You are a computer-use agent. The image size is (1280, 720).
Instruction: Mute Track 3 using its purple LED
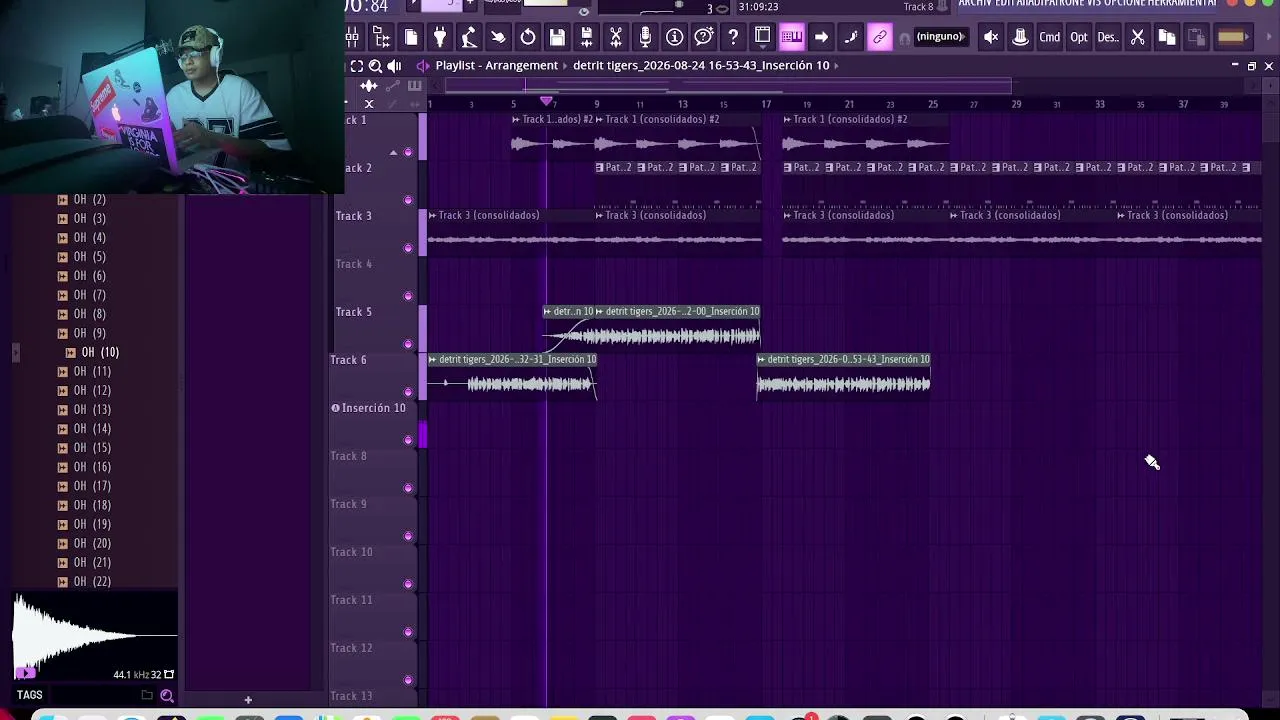click(407, 248)
